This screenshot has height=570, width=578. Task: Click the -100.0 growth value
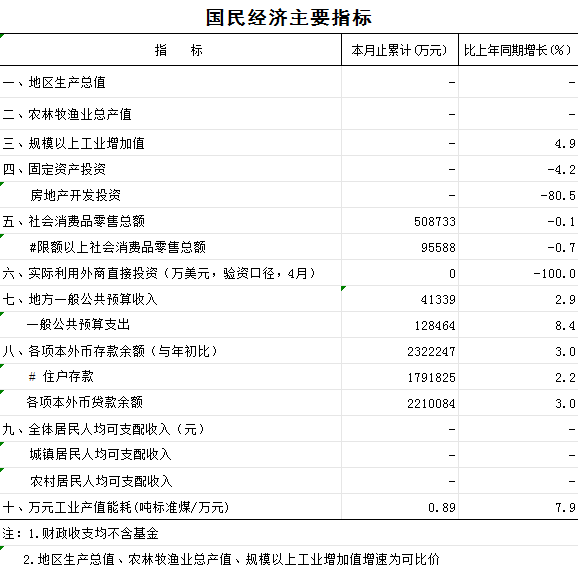554,274
